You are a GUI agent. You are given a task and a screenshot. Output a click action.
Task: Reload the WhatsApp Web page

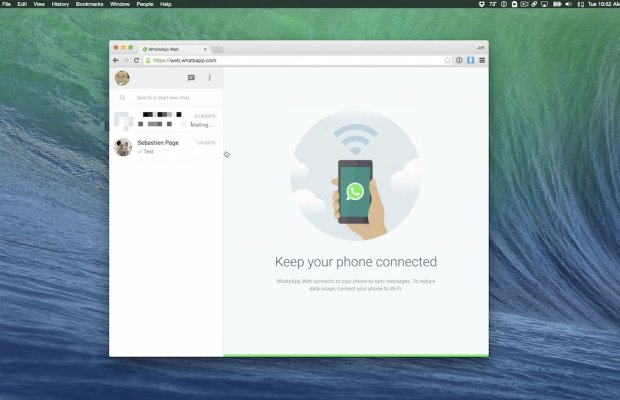pyautogui.click(x=136, y=60)
